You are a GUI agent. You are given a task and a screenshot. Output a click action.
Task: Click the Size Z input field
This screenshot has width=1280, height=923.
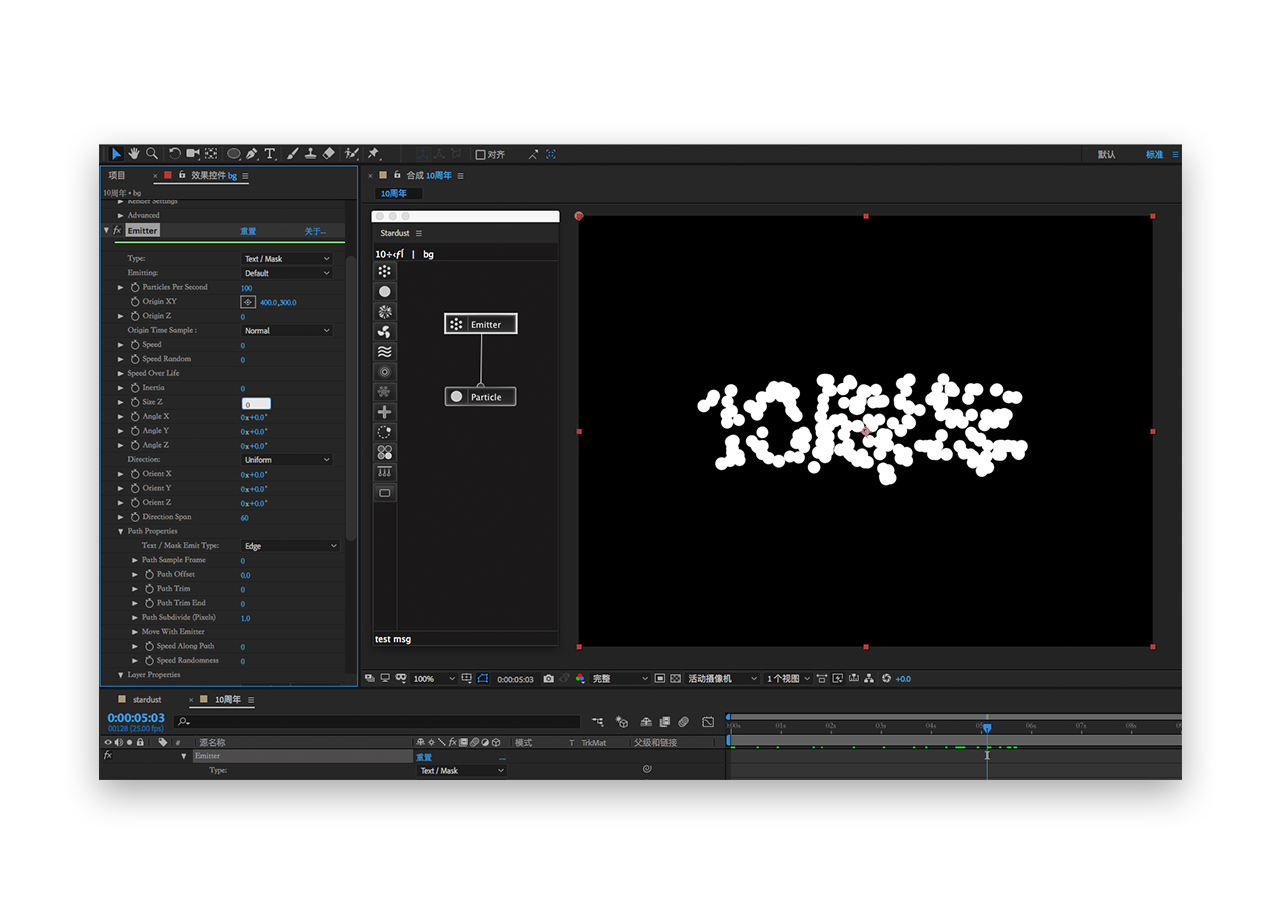(256, 403)
